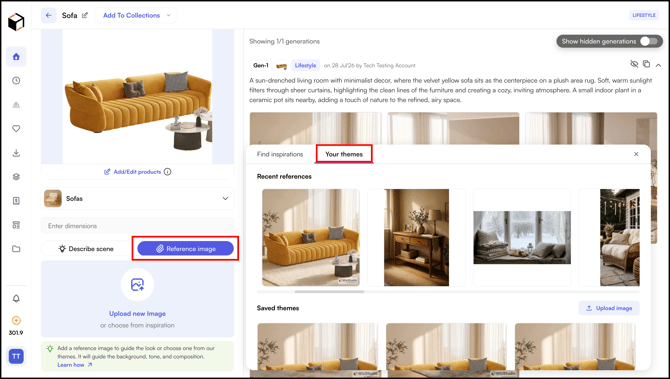Select yellow sofa recent reference thumbnail
The height and width of the screenshot is (379, 670).
[311, 238]
